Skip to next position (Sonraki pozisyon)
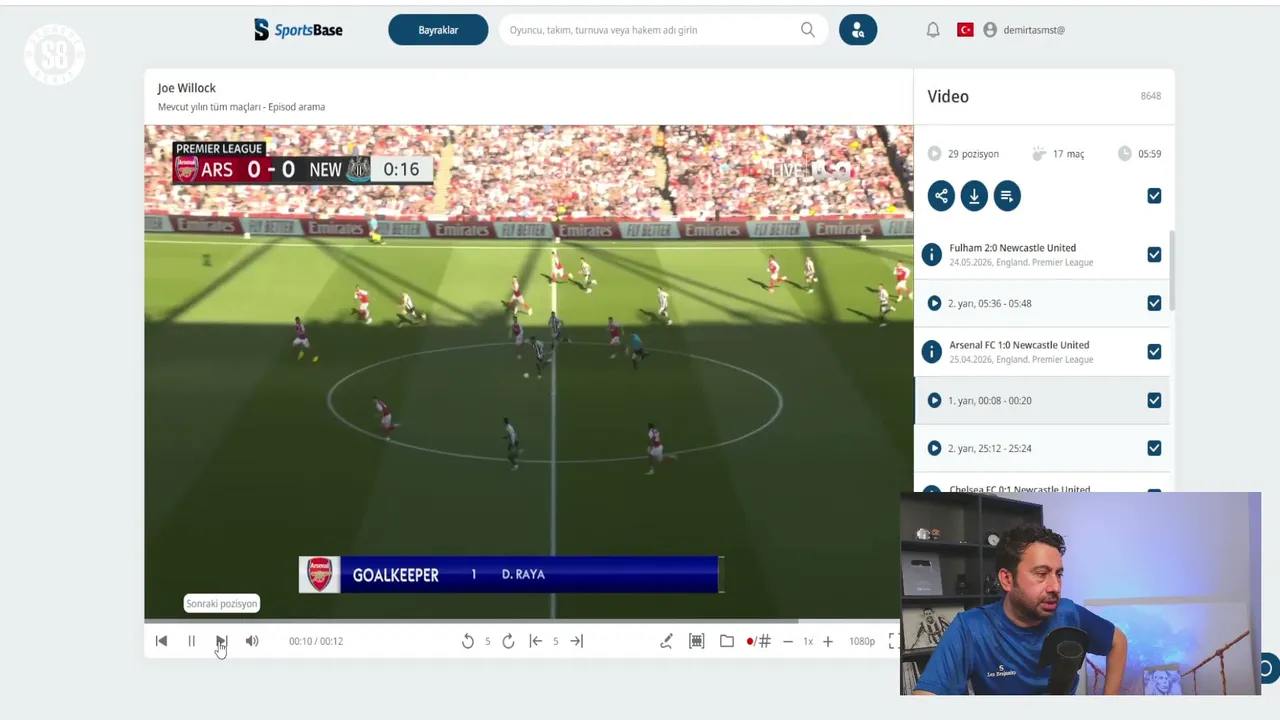This screenshot has width=1280, height=720. coord(221,641)
